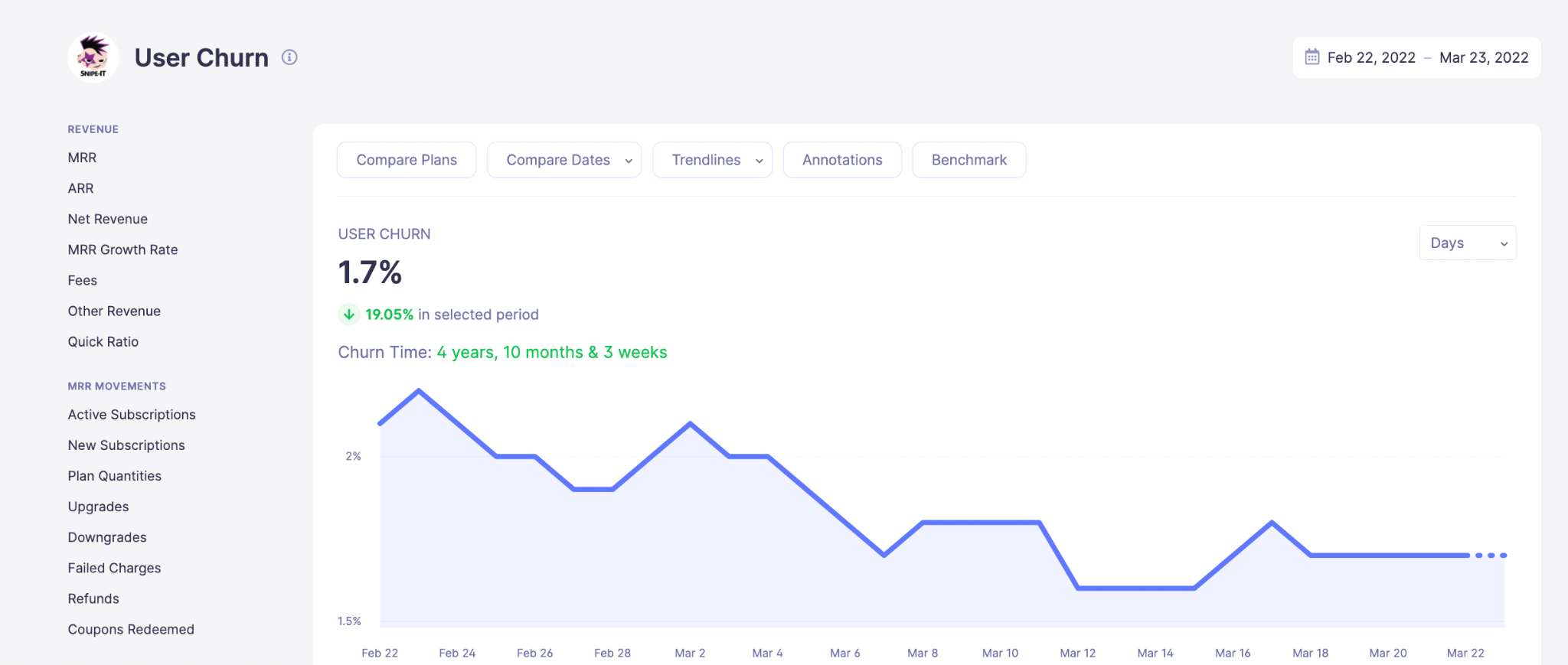Open the Compare Dates dropdown
Image resolution: width=1568 pixels, height=665 pixels.
point(564,160)
